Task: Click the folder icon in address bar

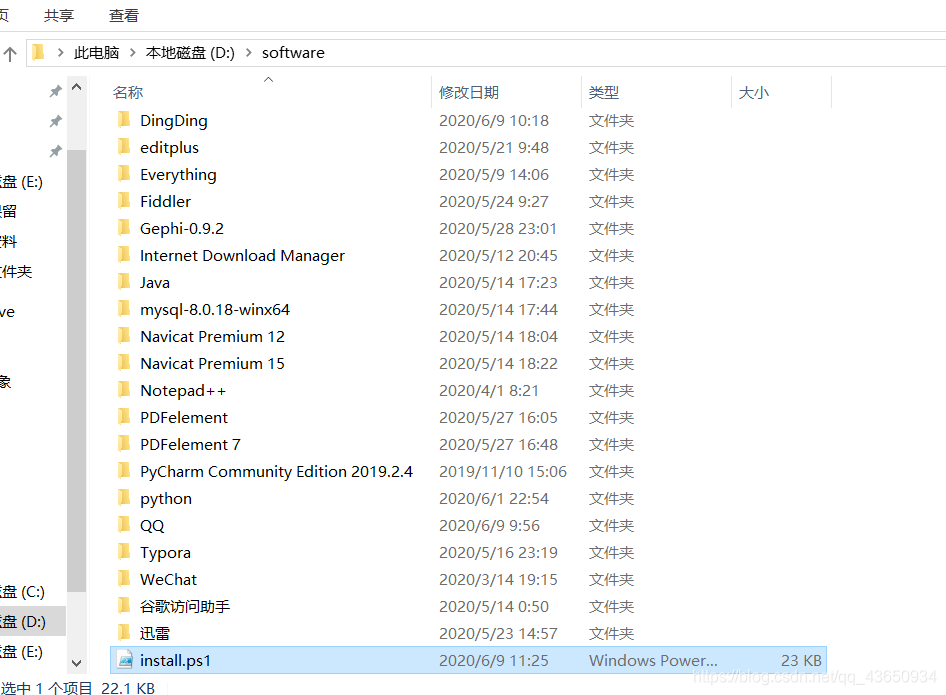Action: click(x=38, y=52)
